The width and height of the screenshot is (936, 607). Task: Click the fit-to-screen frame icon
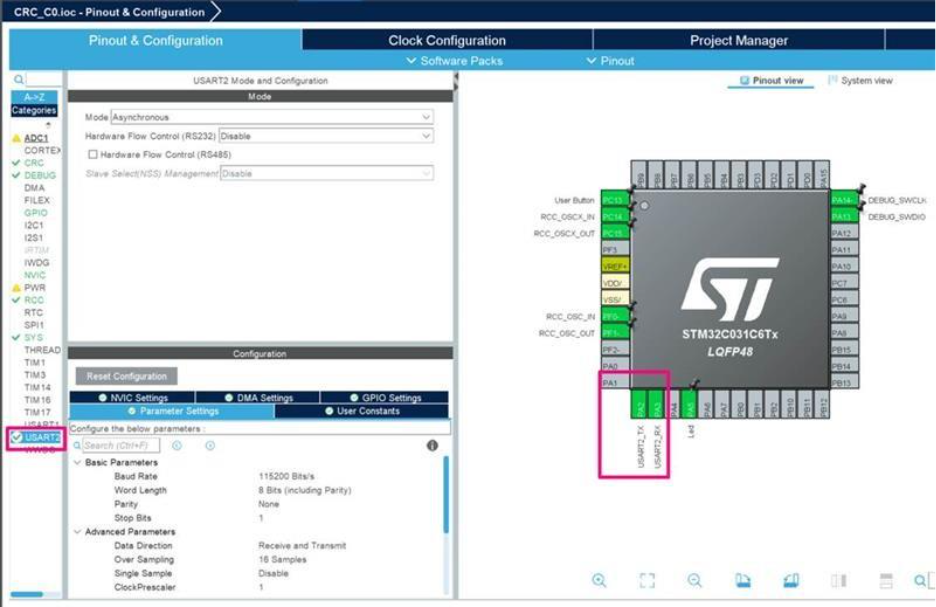tap(647, 580)
